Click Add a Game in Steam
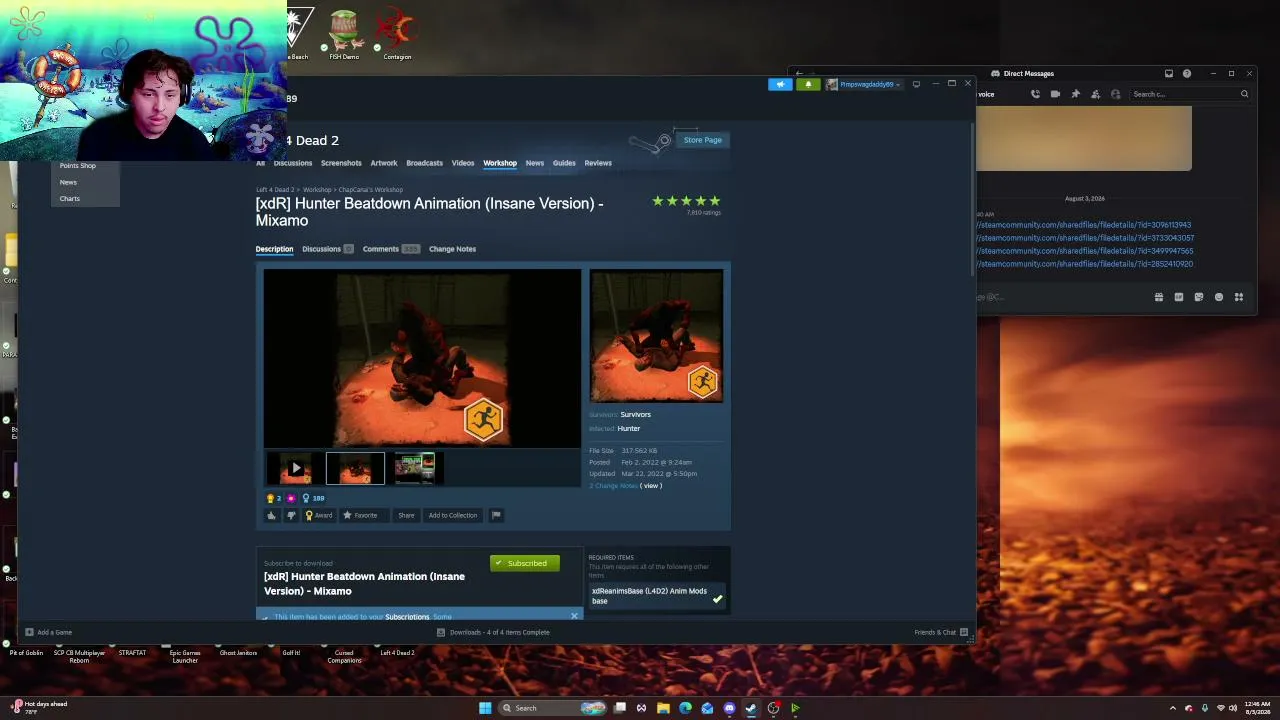Viewport: 1280px width, 720px height. point(48,632)
